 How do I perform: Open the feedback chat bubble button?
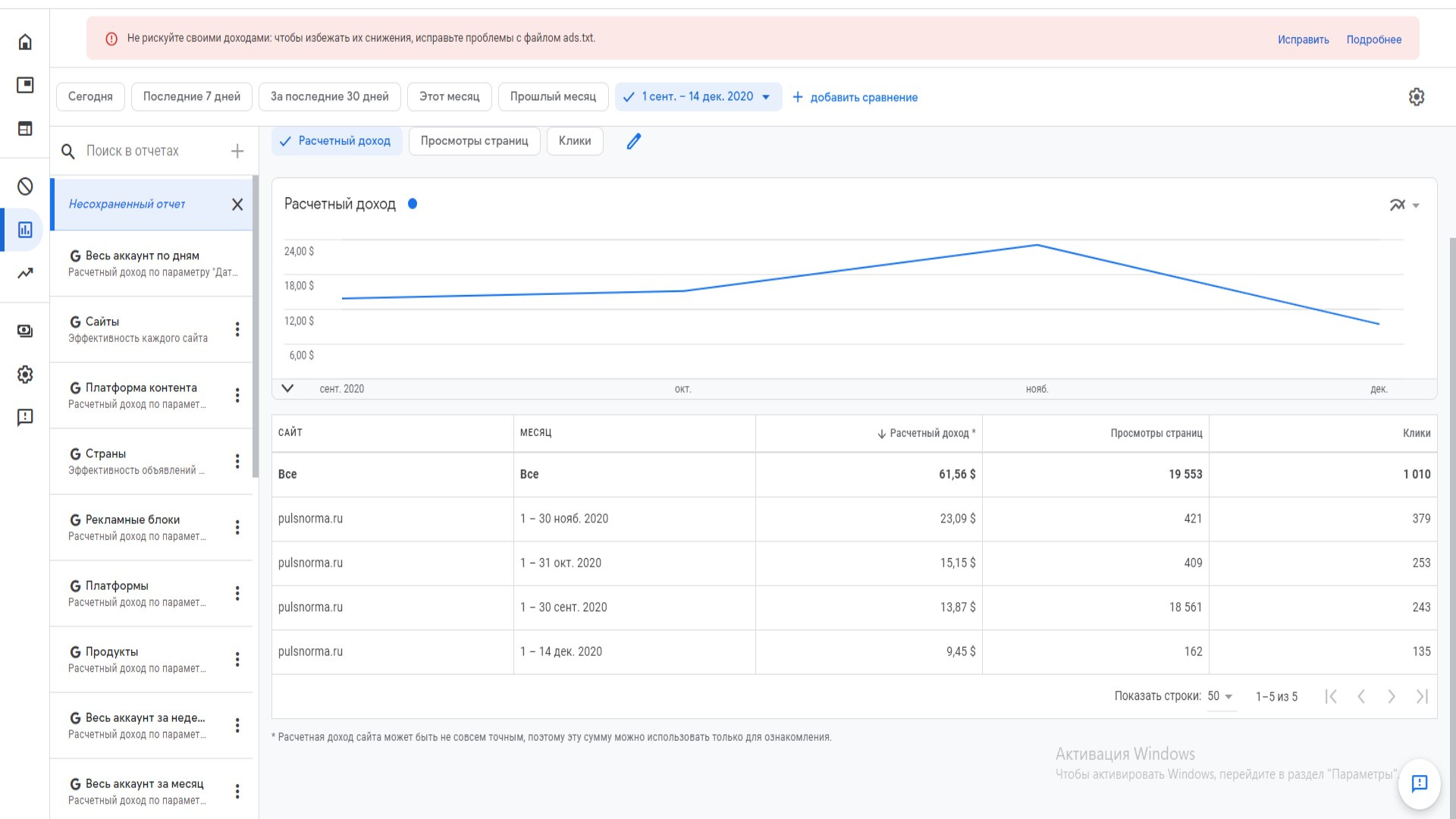[1419, 783]
